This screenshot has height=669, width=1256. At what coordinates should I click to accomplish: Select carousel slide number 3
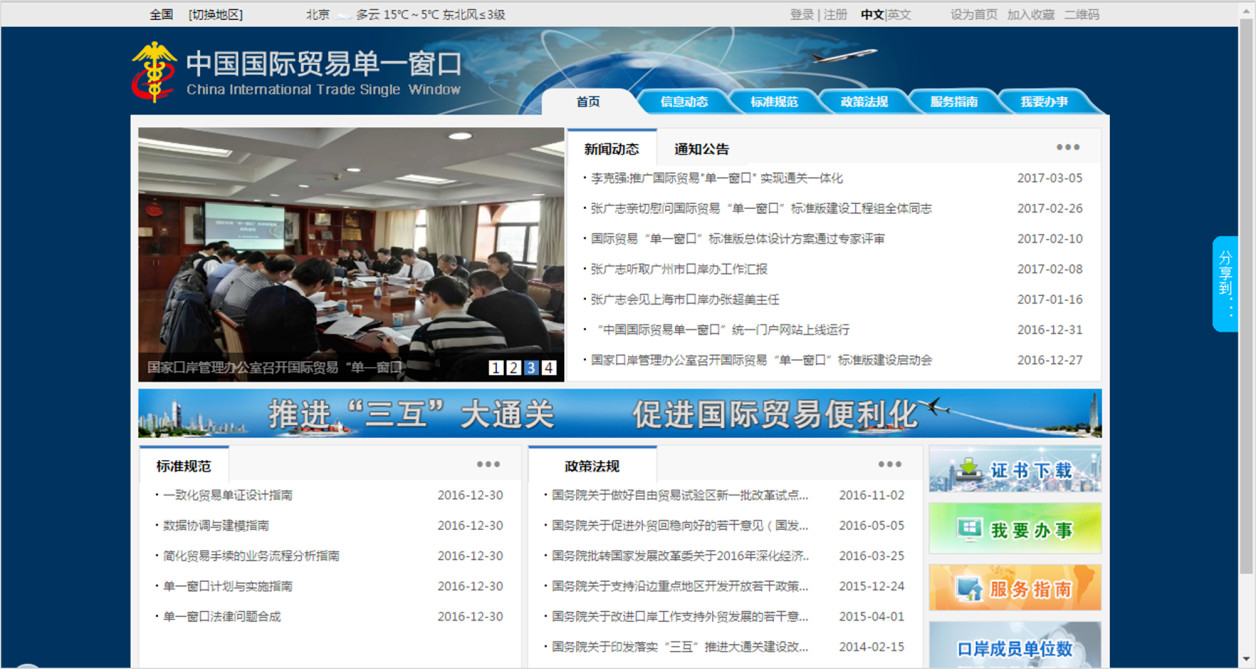tap(531, 368)
